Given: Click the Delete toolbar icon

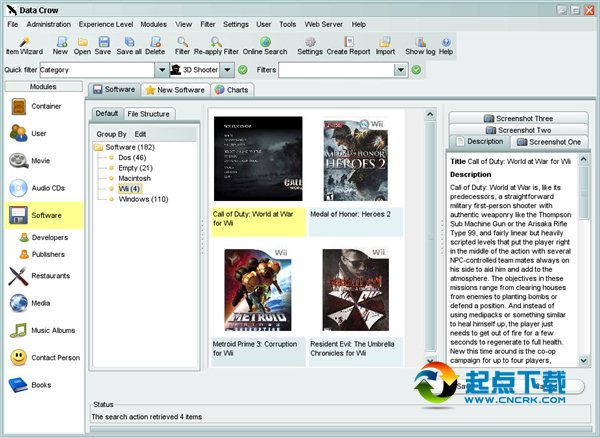Looking at the screenshot, I should [x=155, y=46].
